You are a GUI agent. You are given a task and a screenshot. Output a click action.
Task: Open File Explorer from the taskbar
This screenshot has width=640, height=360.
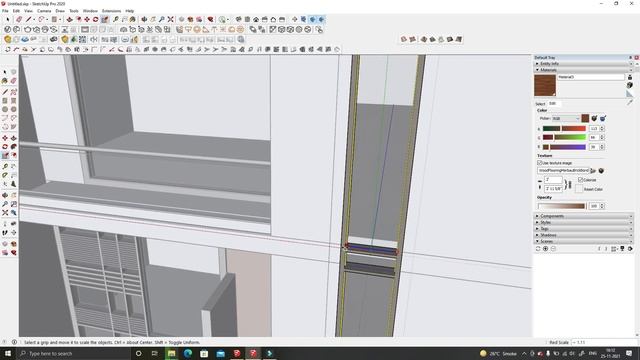171,353
